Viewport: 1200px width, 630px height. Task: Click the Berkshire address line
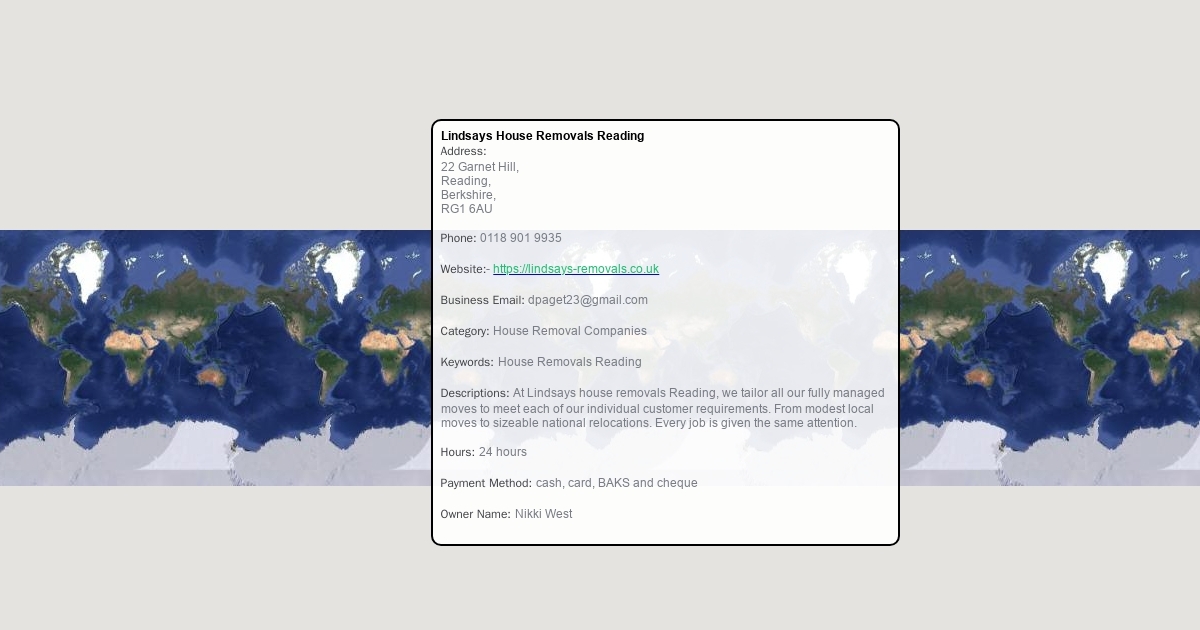coord(467,195)
